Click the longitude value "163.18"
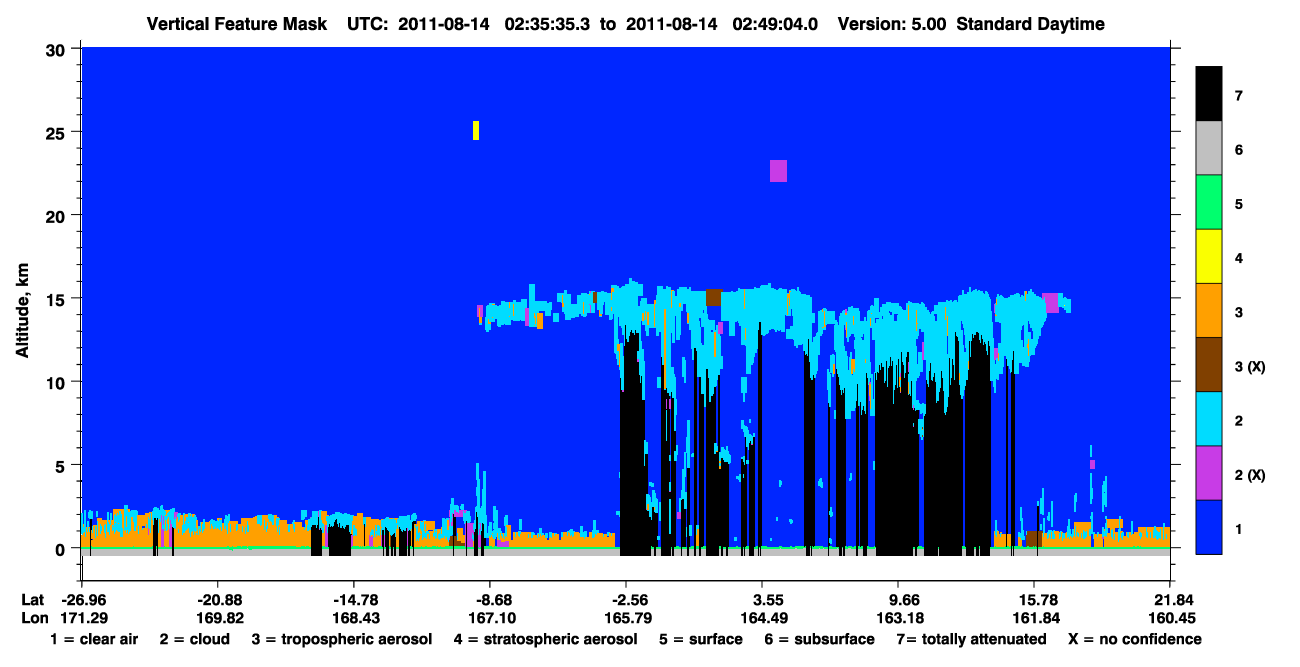Image resolution: width=1300 pixels, height=667 pixels. point(898,618)
